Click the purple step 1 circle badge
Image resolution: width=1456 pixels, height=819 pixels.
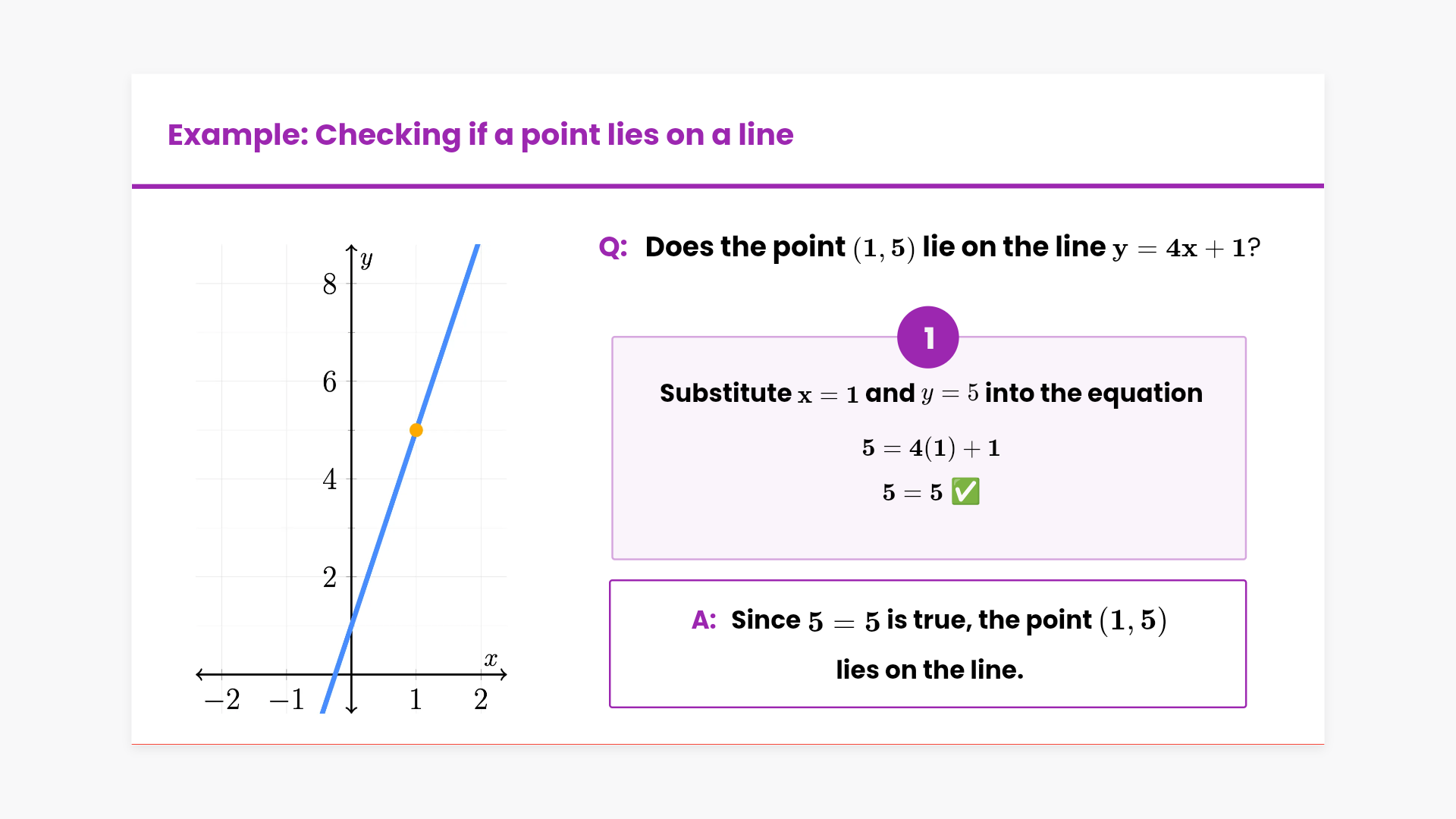pos(927,337)
